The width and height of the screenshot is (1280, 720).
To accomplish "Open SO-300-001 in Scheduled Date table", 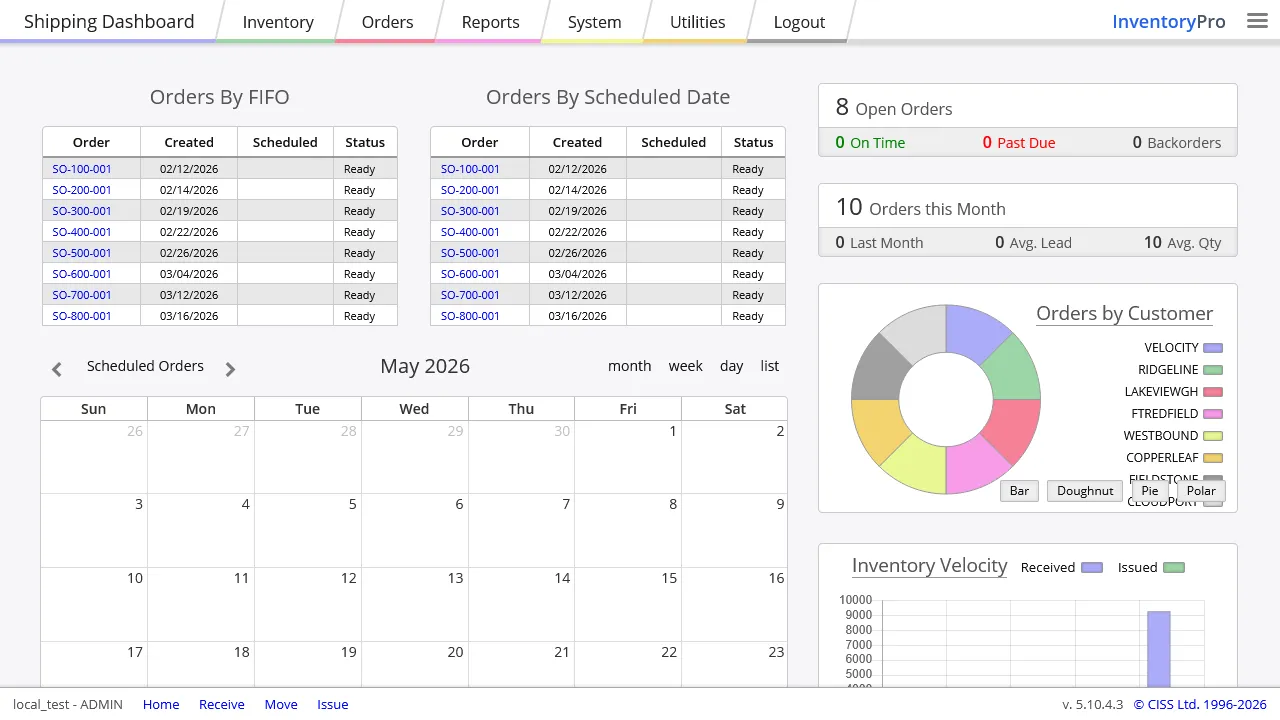I will coord(470,211).
